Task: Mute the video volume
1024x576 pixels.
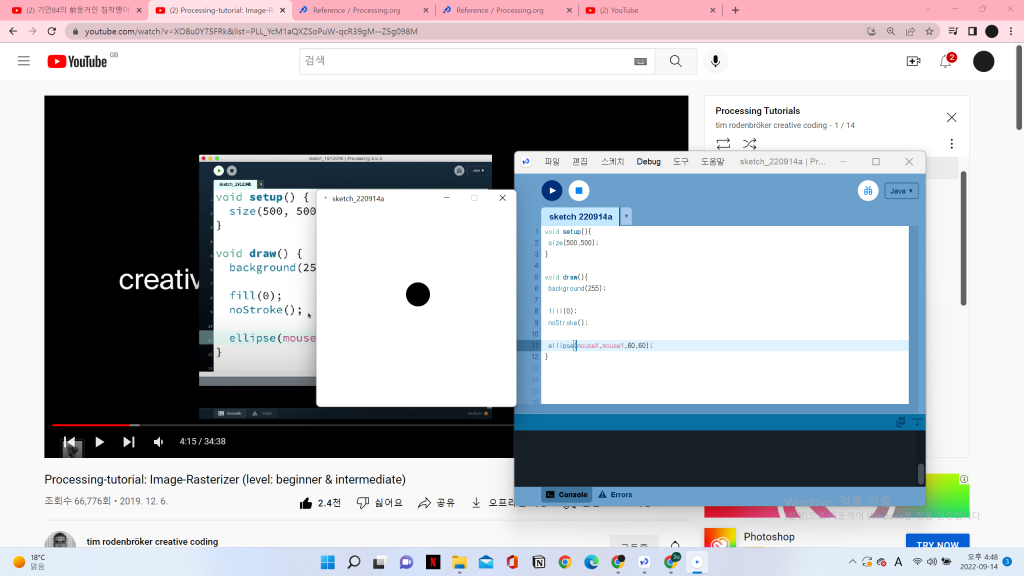Action: (158, 442)
